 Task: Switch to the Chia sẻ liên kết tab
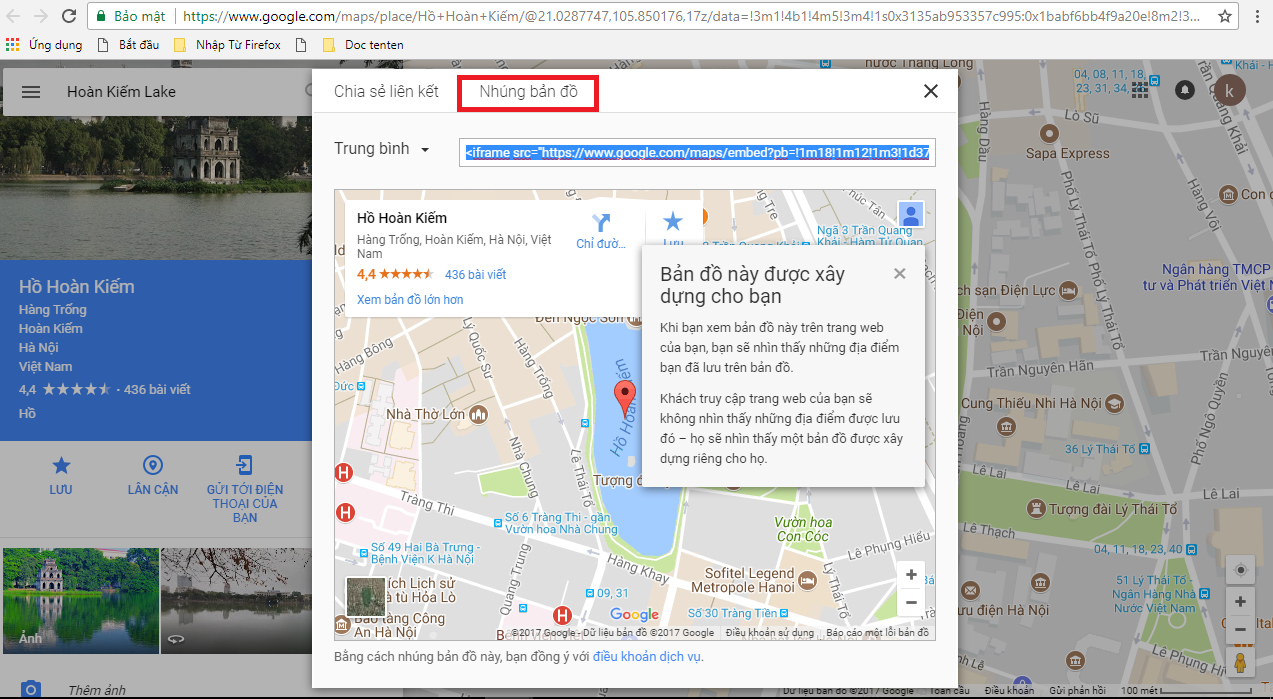pos(386,92)
